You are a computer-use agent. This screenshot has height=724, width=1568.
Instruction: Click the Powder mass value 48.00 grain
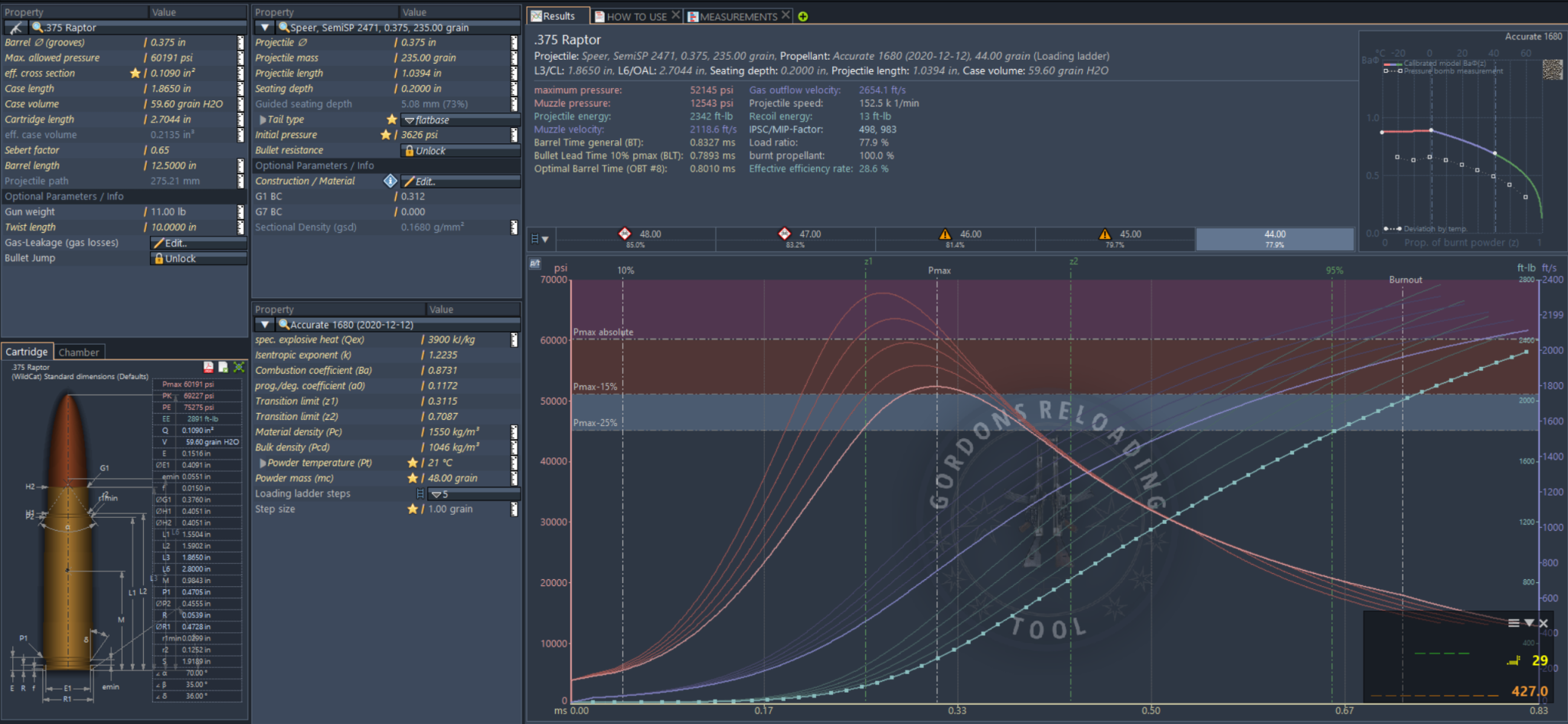coord(452,478)
